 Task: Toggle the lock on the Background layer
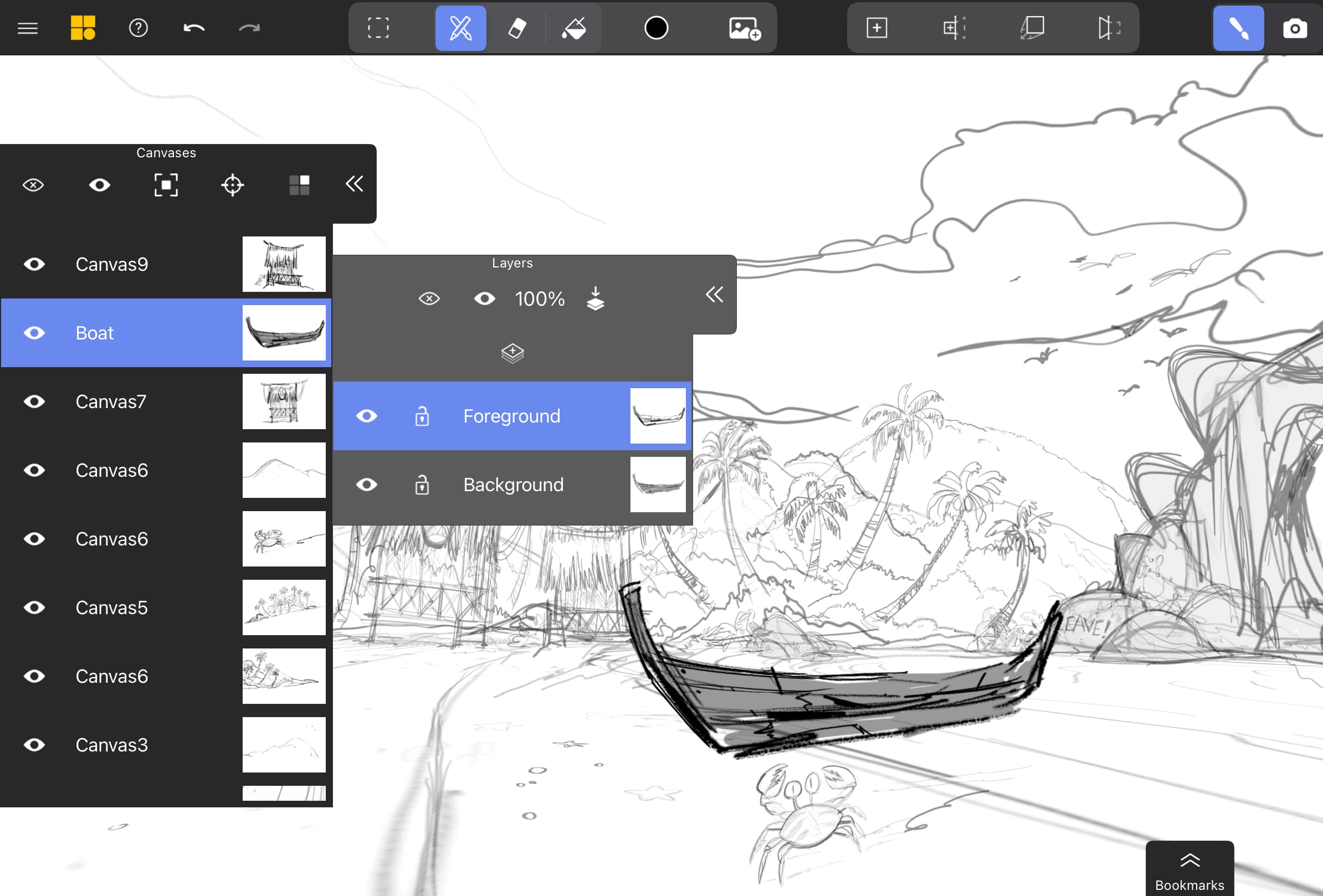(x=422, y=485)
